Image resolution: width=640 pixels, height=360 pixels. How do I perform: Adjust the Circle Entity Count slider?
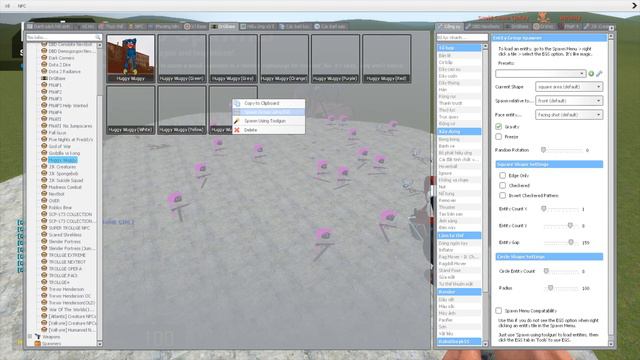click(546, 271)
